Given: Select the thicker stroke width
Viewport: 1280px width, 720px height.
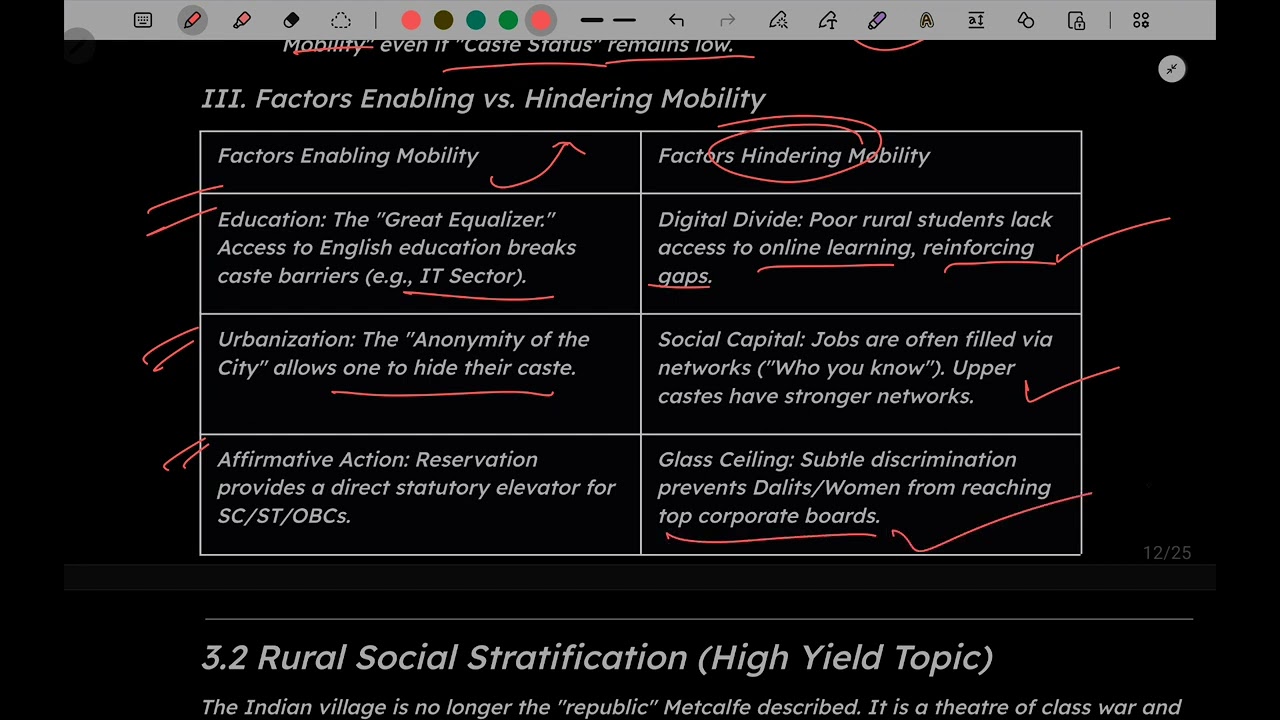Looking at the screenshot, I should pyautogui.click(x=592, y=20).
